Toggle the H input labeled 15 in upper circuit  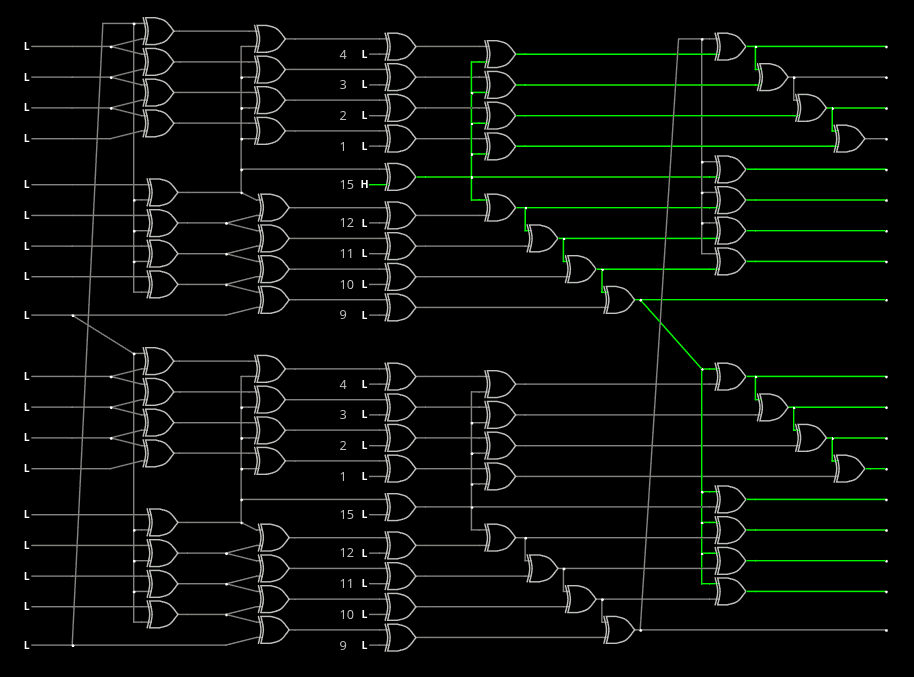click(x=364, y=185)
